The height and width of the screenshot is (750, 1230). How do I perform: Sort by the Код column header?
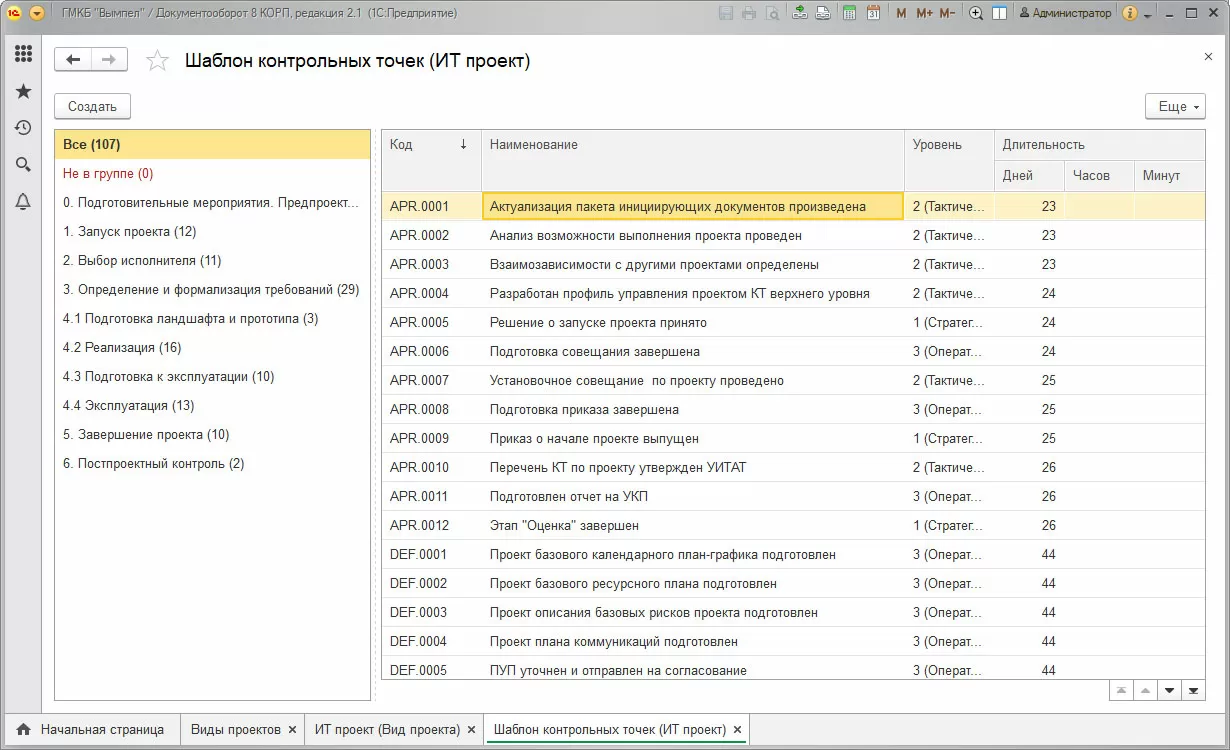click(430, 144)
